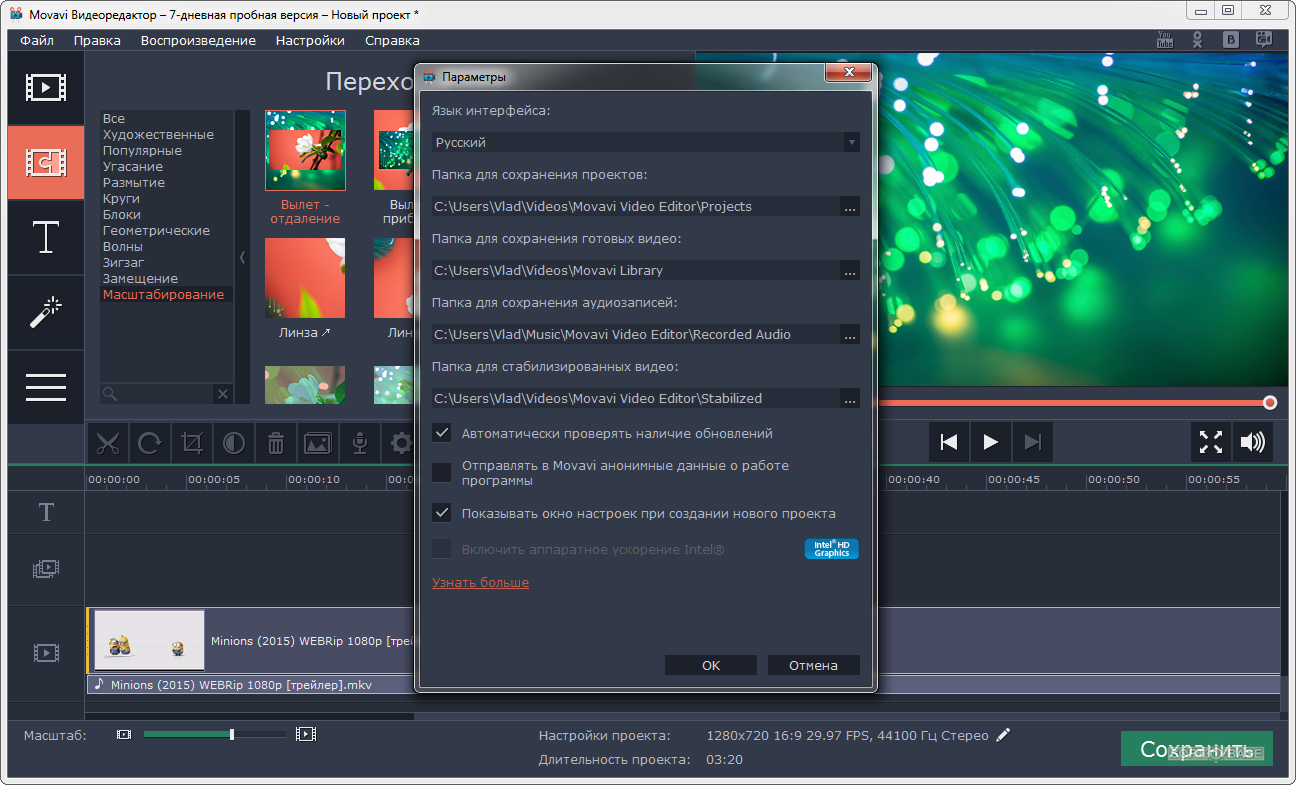Click Отмена in Параметры dialog

(813, 665)
